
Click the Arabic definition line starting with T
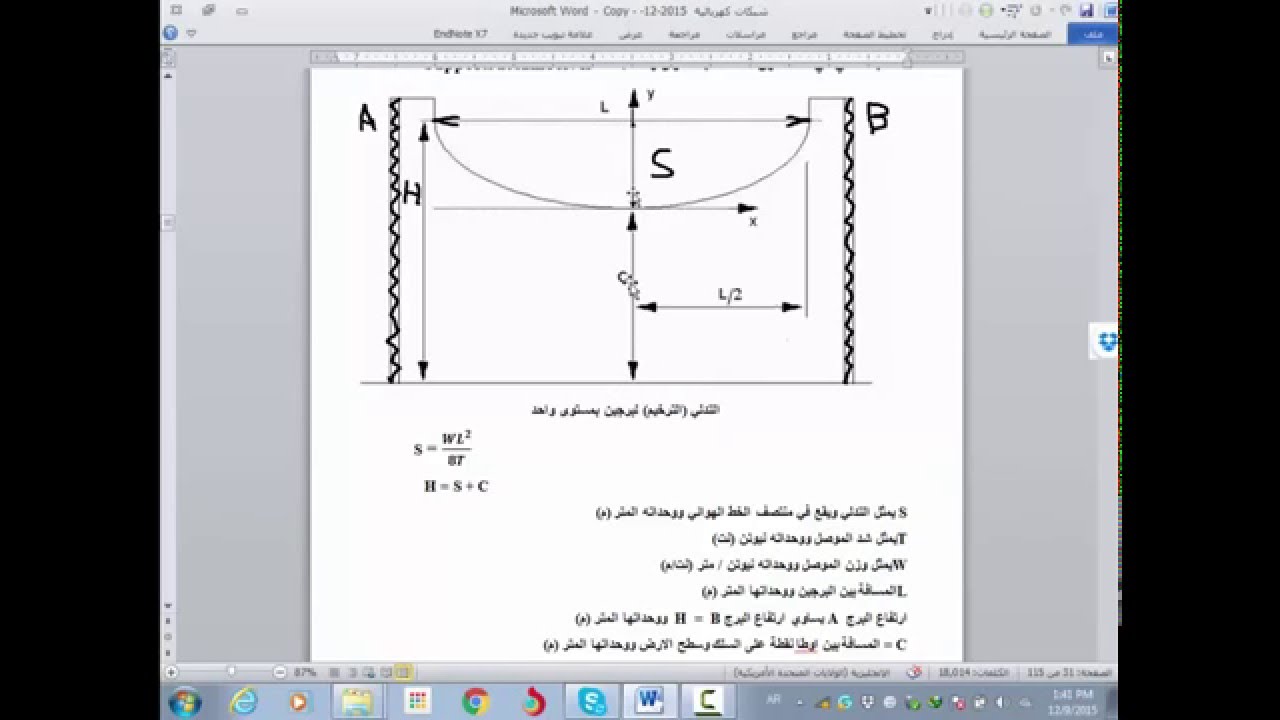[x=809, y=538]
